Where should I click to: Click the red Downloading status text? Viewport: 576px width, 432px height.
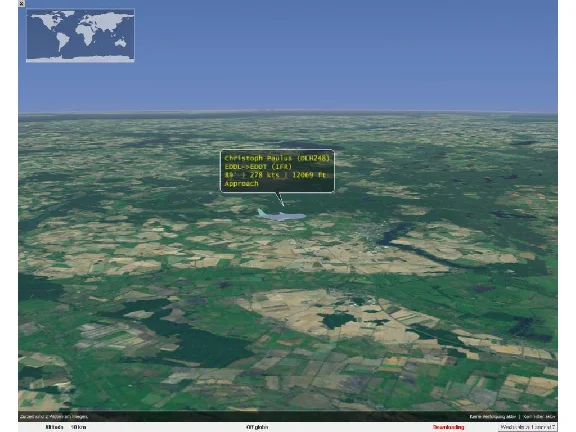pyautogui.click(x=448, y=427)
